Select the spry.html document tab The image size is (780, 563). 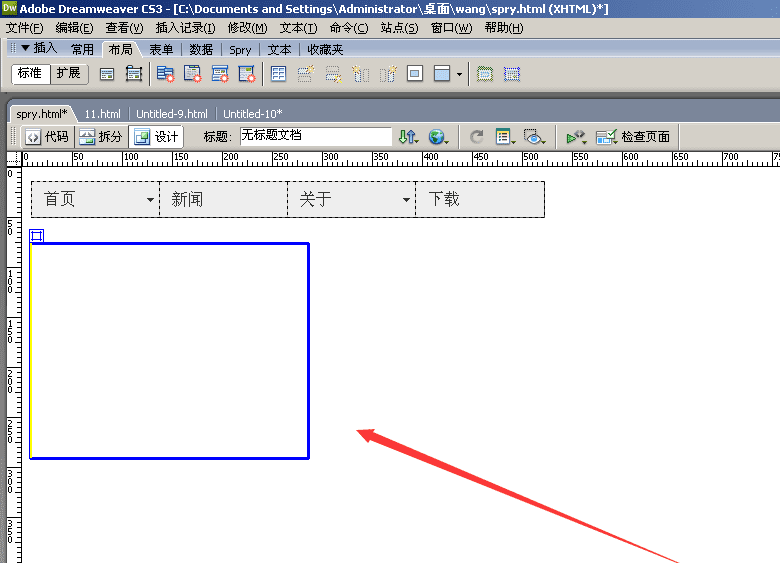[41, 114]
